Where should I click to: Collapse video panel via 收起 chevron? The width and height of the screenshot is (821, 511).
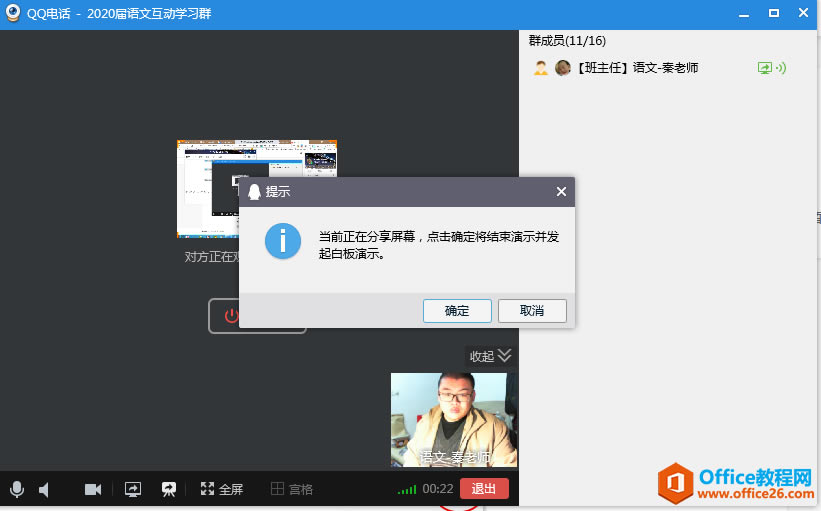(x=490, y=356)
